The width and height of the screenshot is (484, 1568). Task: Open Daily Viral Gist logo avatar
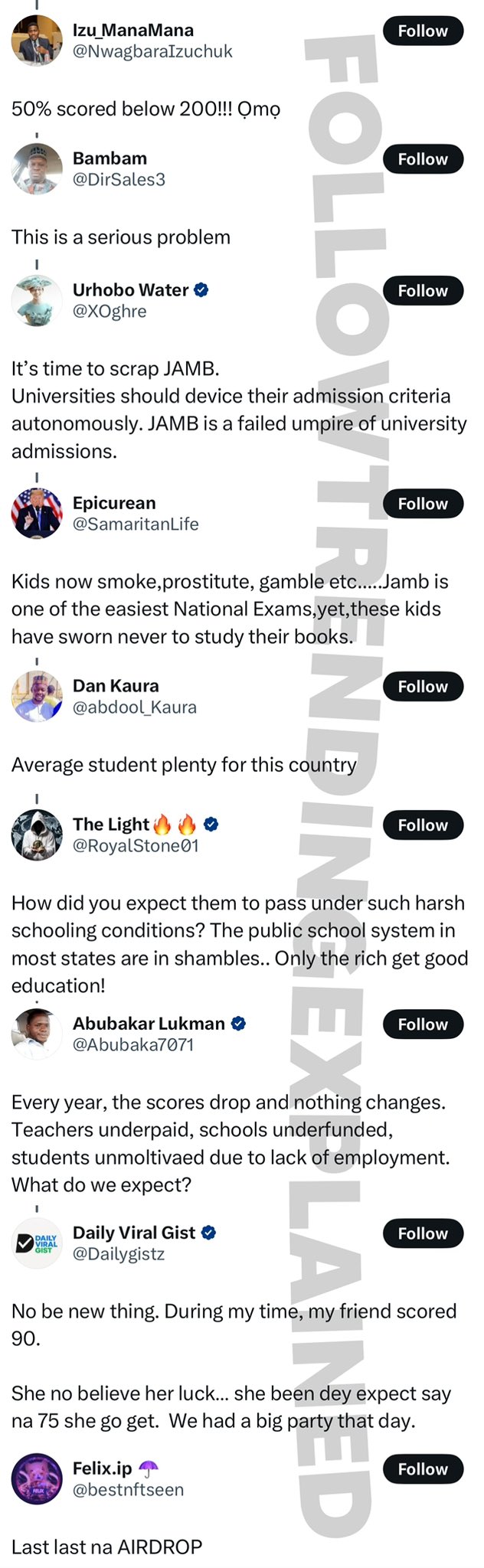click(x=37, y=1243)
